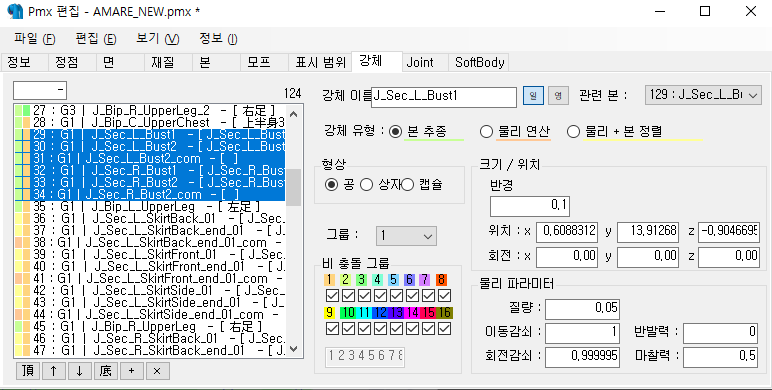Image resolution: width=772 pixels, height=390 pixels.
Task: Toggle non-collision checkbox for group 11
Action: [364, 329]
